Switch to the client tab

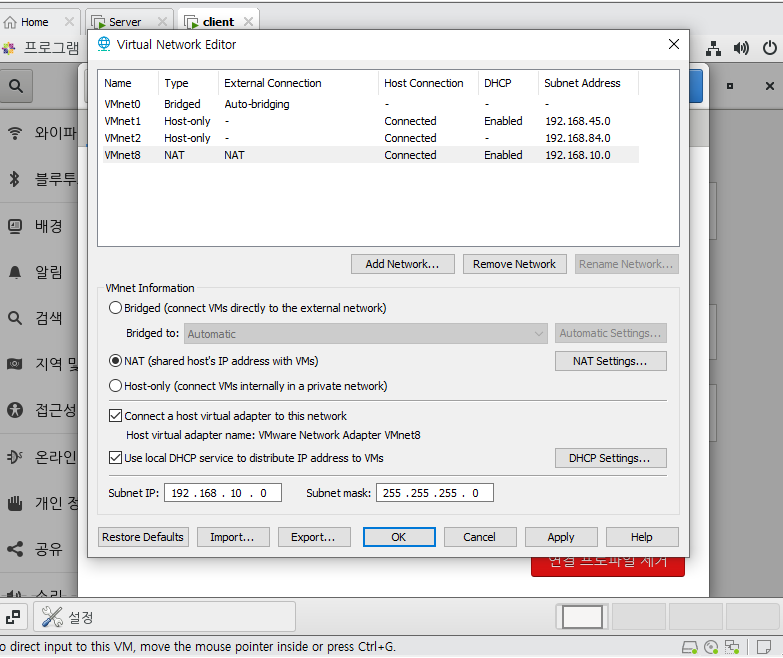pos(218,22)
